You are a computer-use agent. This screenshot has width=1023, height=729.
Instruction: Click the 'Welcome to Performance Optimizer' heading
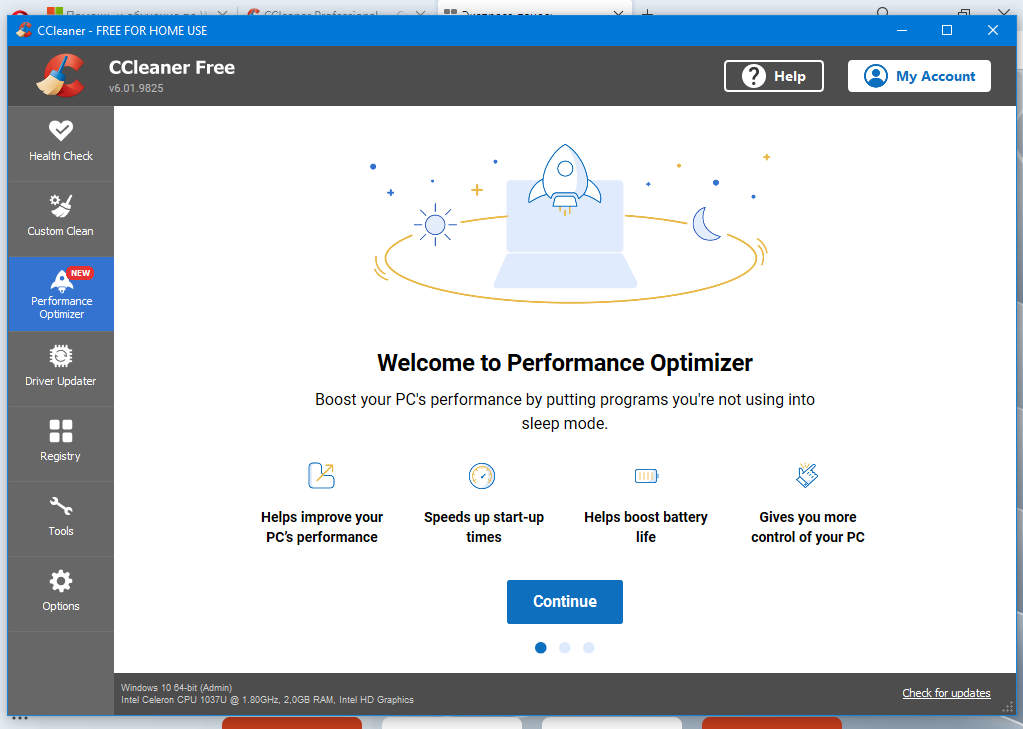coord(565,363)
